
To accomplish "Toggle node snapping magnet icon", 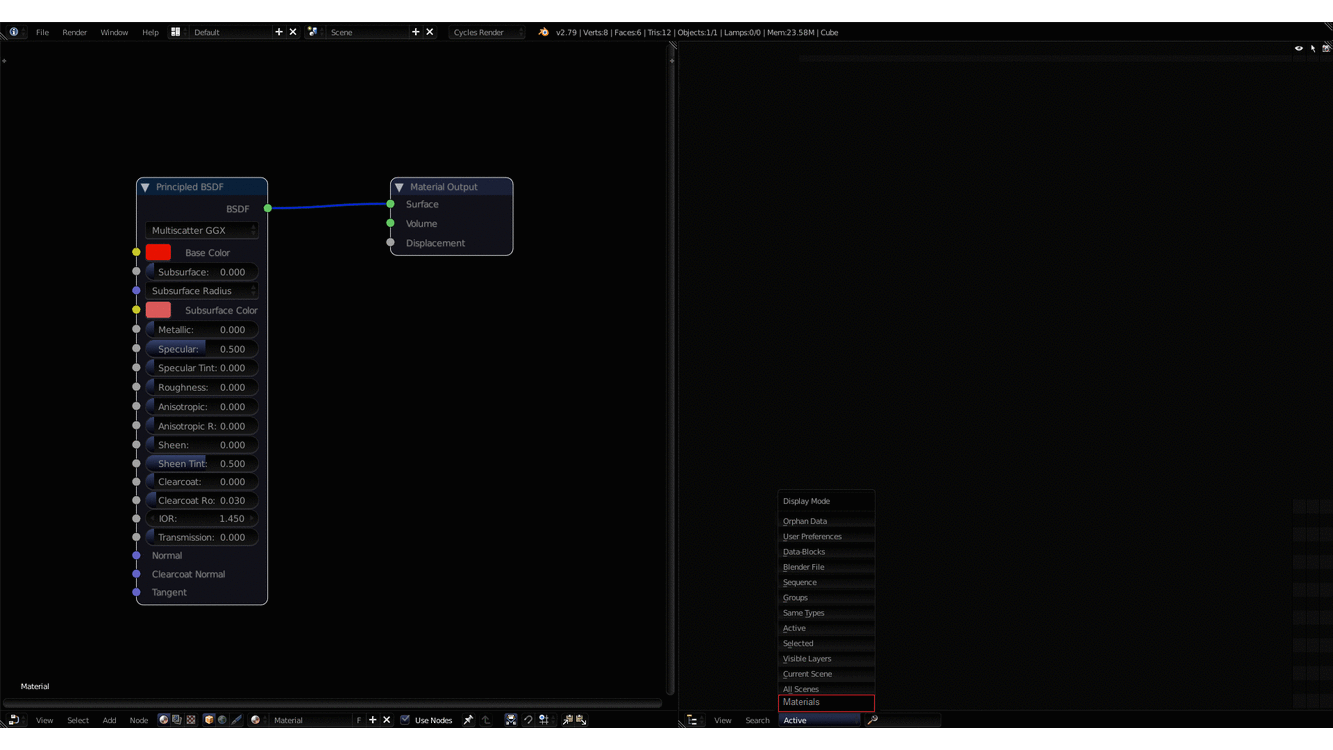I will (x=528, y=720).
